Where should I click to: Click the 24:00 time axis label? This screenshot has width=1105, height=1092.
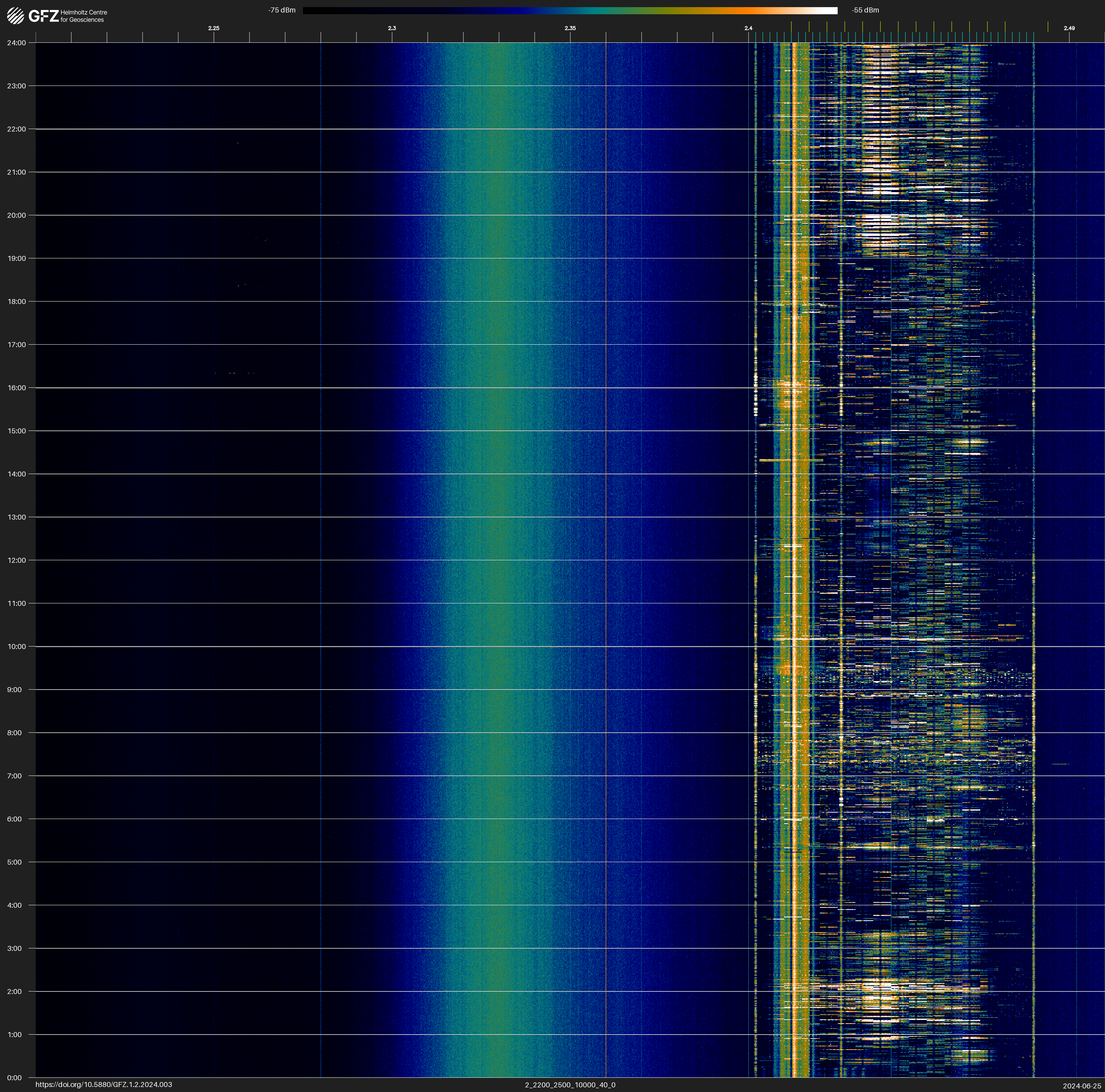pyautogui.click(x=16, y=43)
